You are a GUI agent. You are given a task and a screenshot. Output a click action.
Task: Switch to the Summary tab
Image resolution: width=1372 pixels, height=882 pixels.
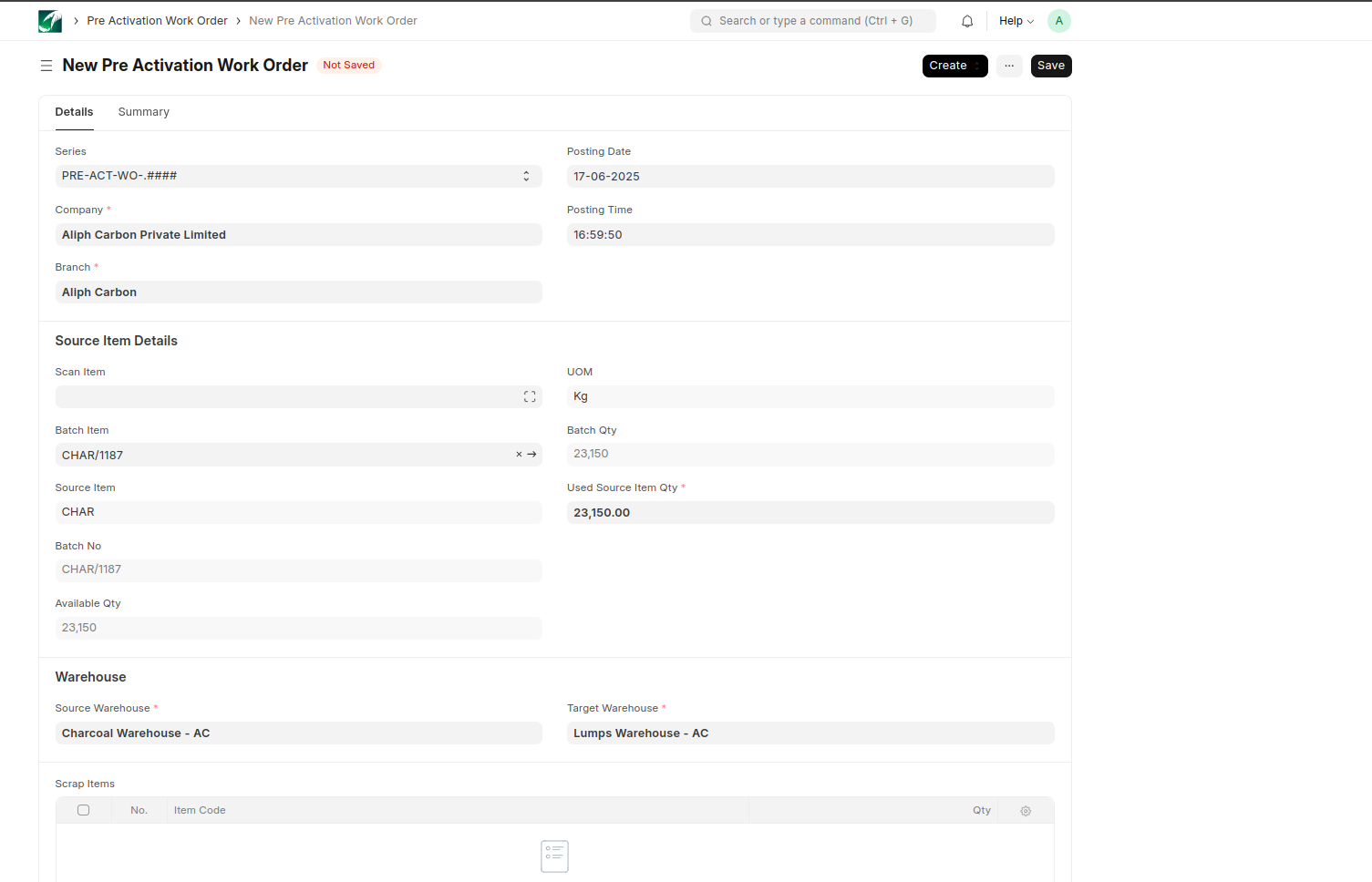click(x=143, y=112)
